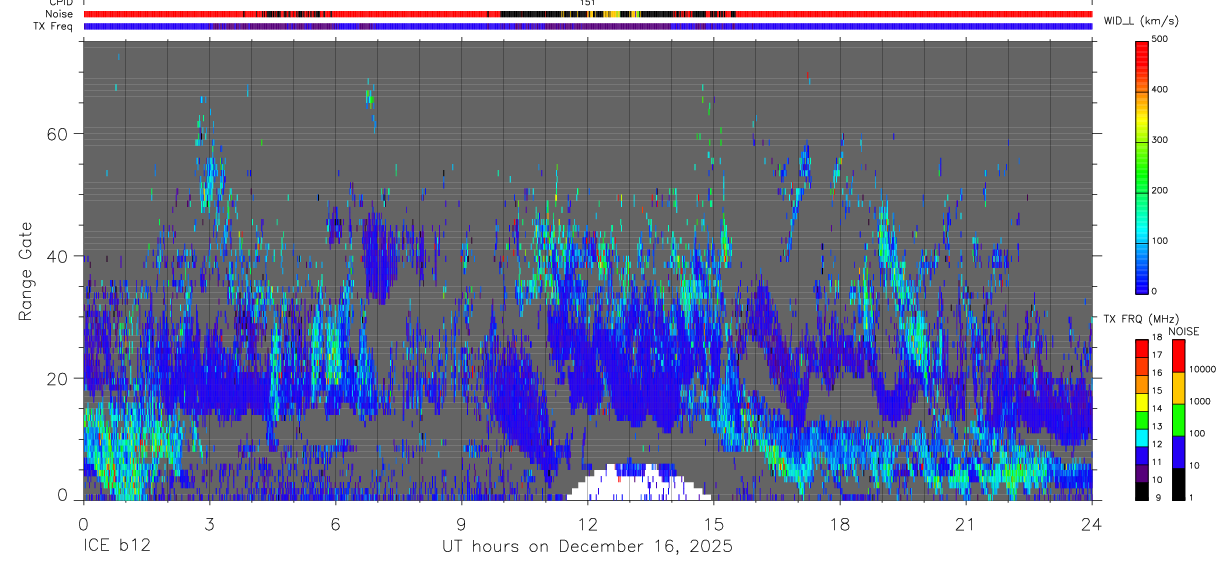Click the 'Noise' label beside the top strip

click(x=59, y=15)
